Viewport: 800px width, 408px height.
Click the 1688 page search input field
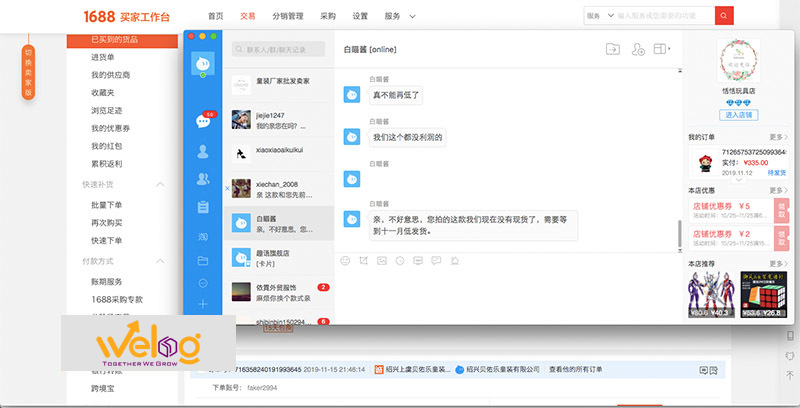[665, 16]
